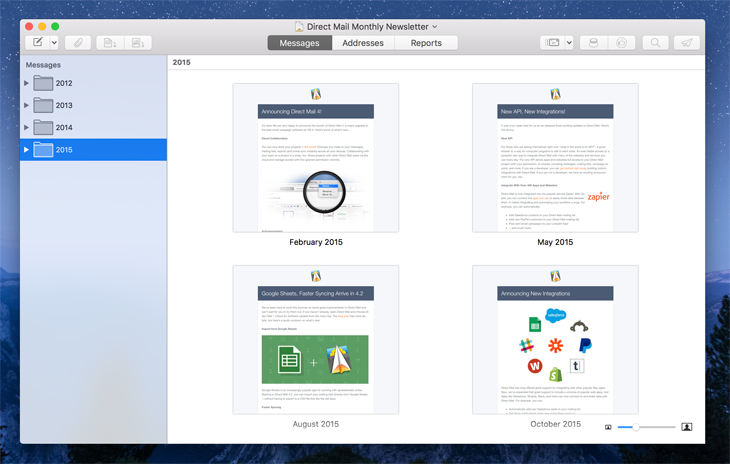This screenshot has width=730, height=464.
Task: Click the small thumbnail size icon
Action: click(608, 427)
